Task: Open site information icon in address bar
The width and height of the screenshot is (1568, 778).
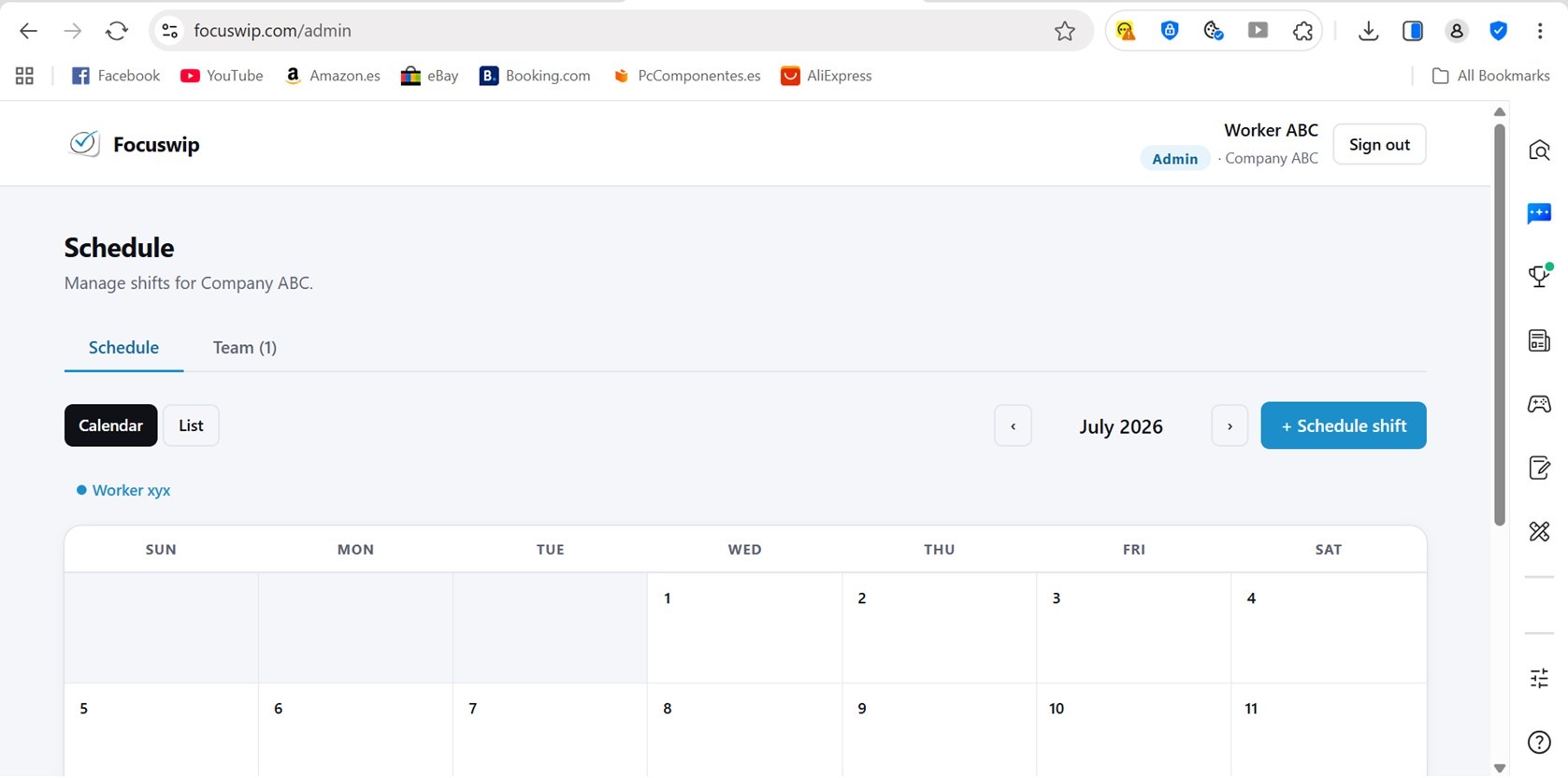Action: (x=170, y=31)
